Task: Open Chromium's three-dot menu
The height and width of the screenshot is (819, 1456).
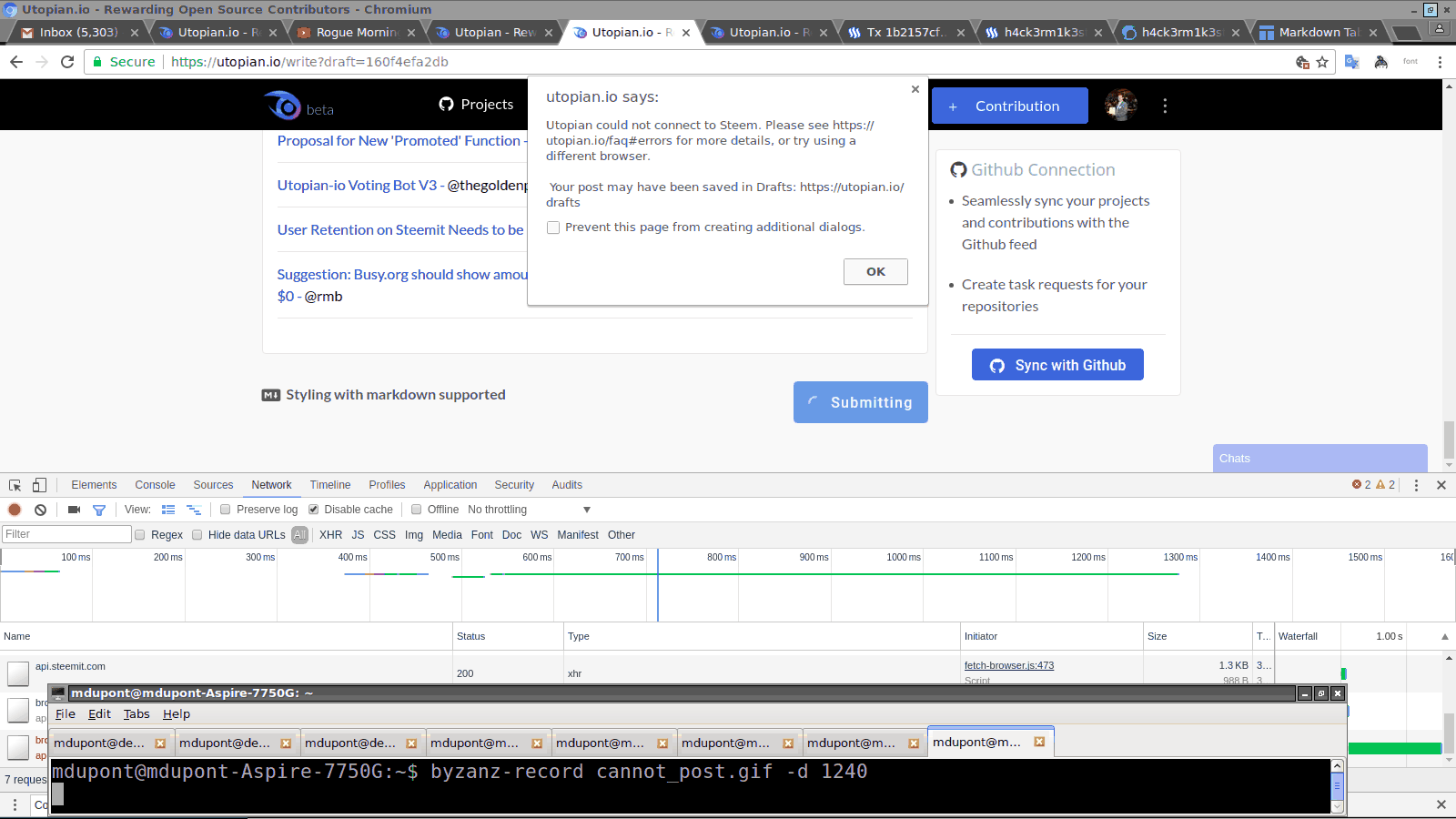Action: (1440, 62)
